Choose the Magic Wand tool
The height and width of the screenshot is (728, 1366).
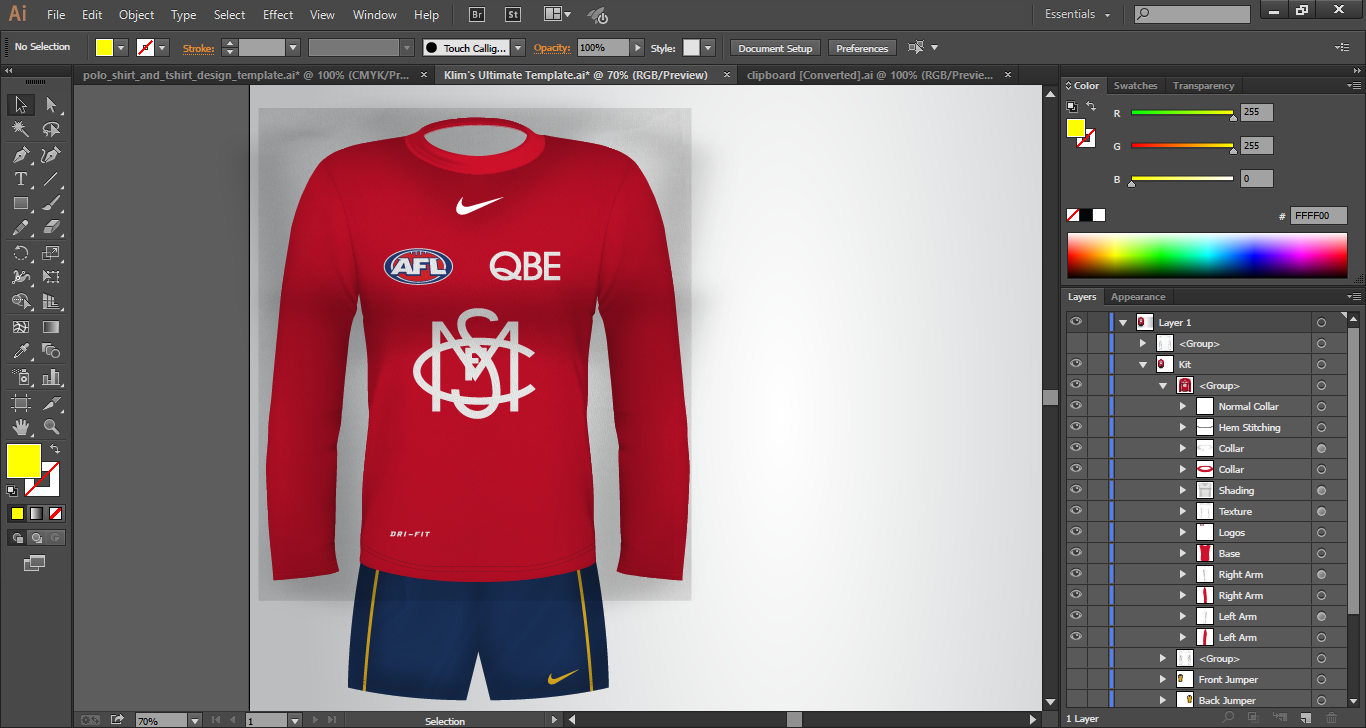point(20,130)
